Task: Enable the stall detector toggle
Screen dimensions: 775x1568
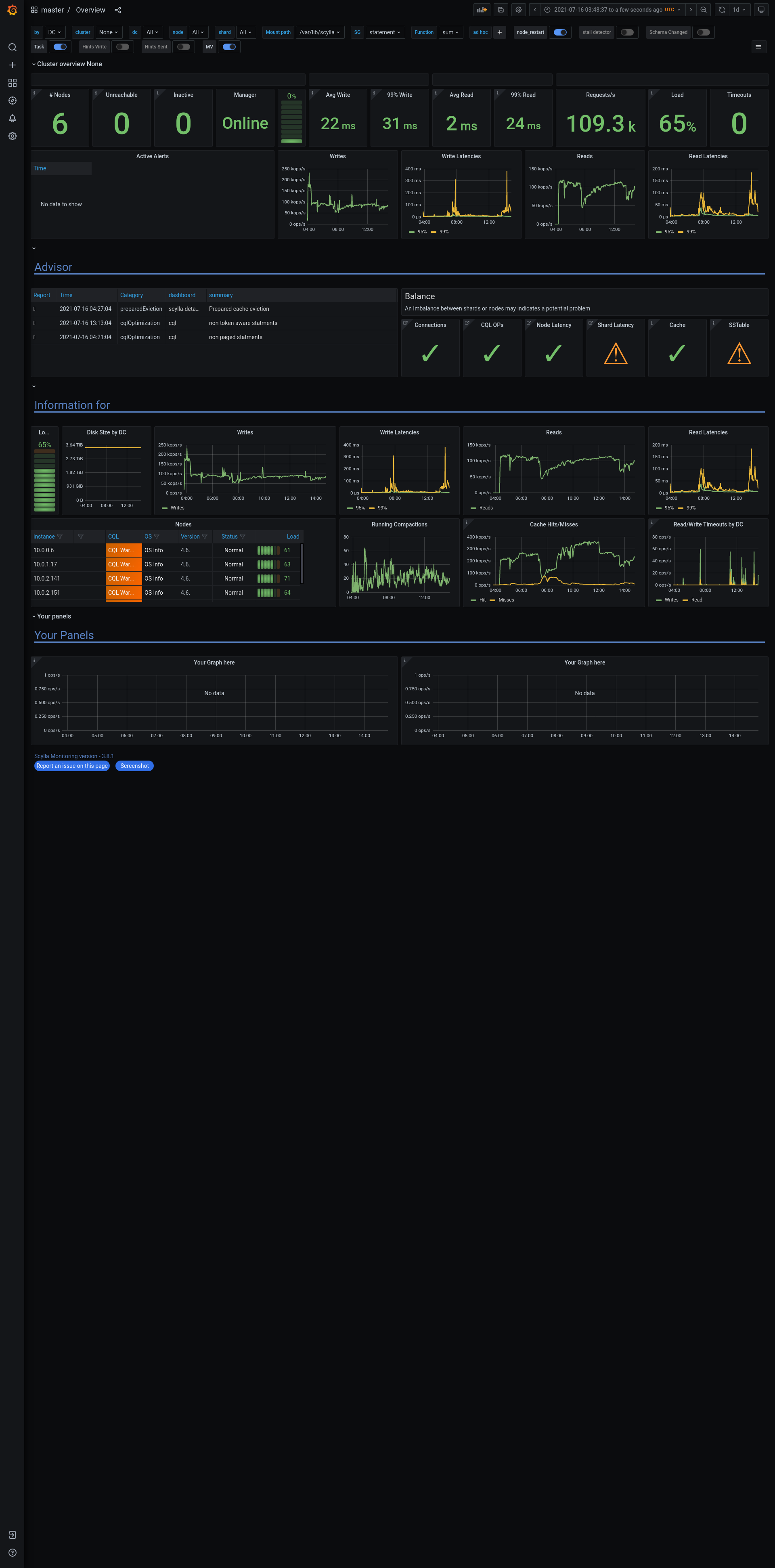Action: [627, 32]
